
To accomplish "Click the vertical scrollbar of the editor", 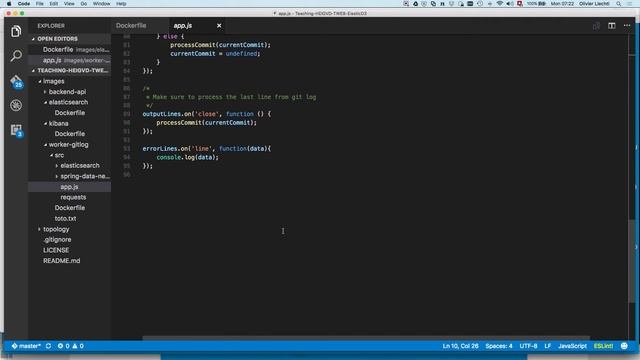I will point(632,261).
